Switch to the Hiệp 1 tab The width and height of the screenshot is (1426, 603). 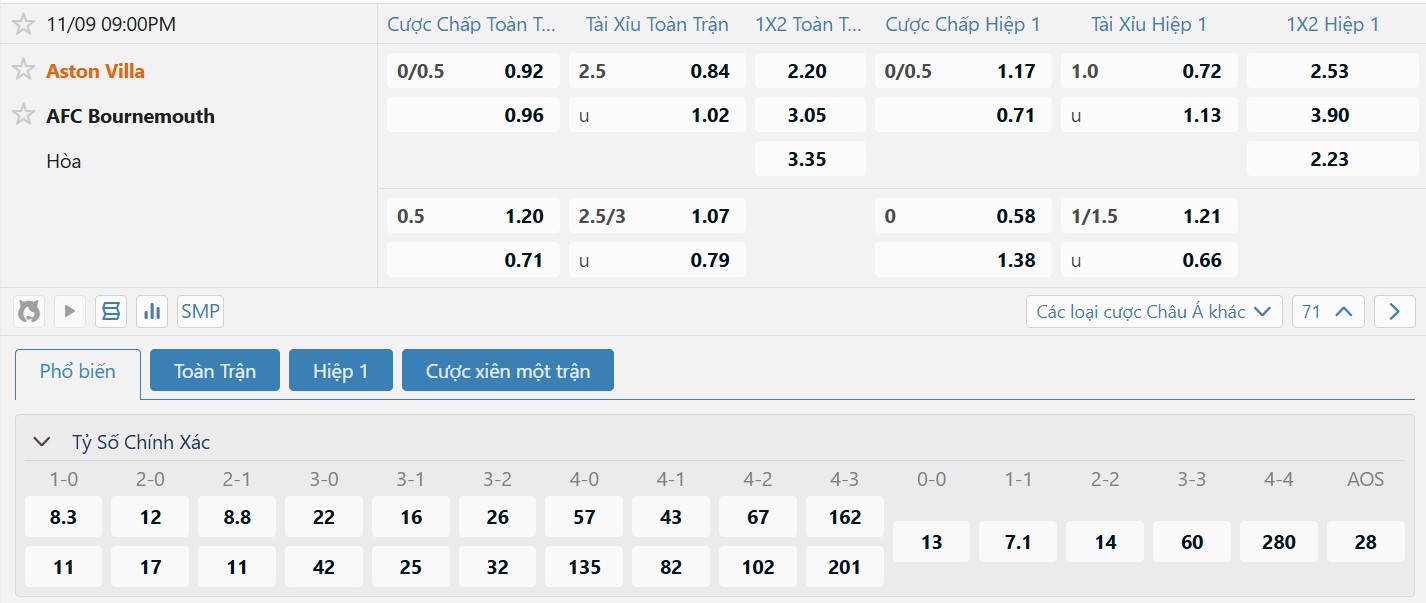[340, 371]
